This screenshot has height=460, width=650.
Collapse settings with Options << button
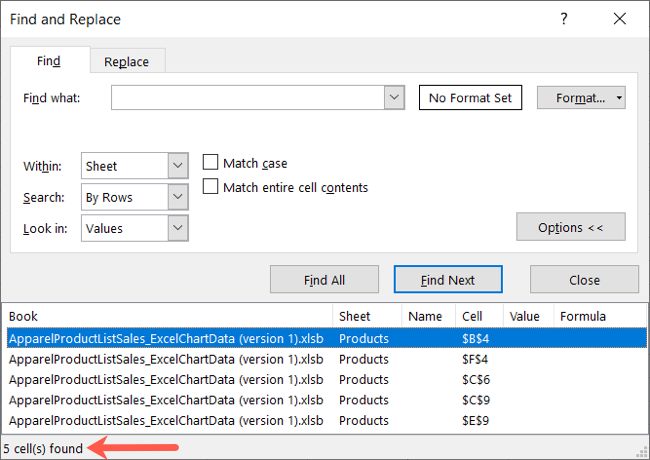pyautogui.click(x=570, y=227)
